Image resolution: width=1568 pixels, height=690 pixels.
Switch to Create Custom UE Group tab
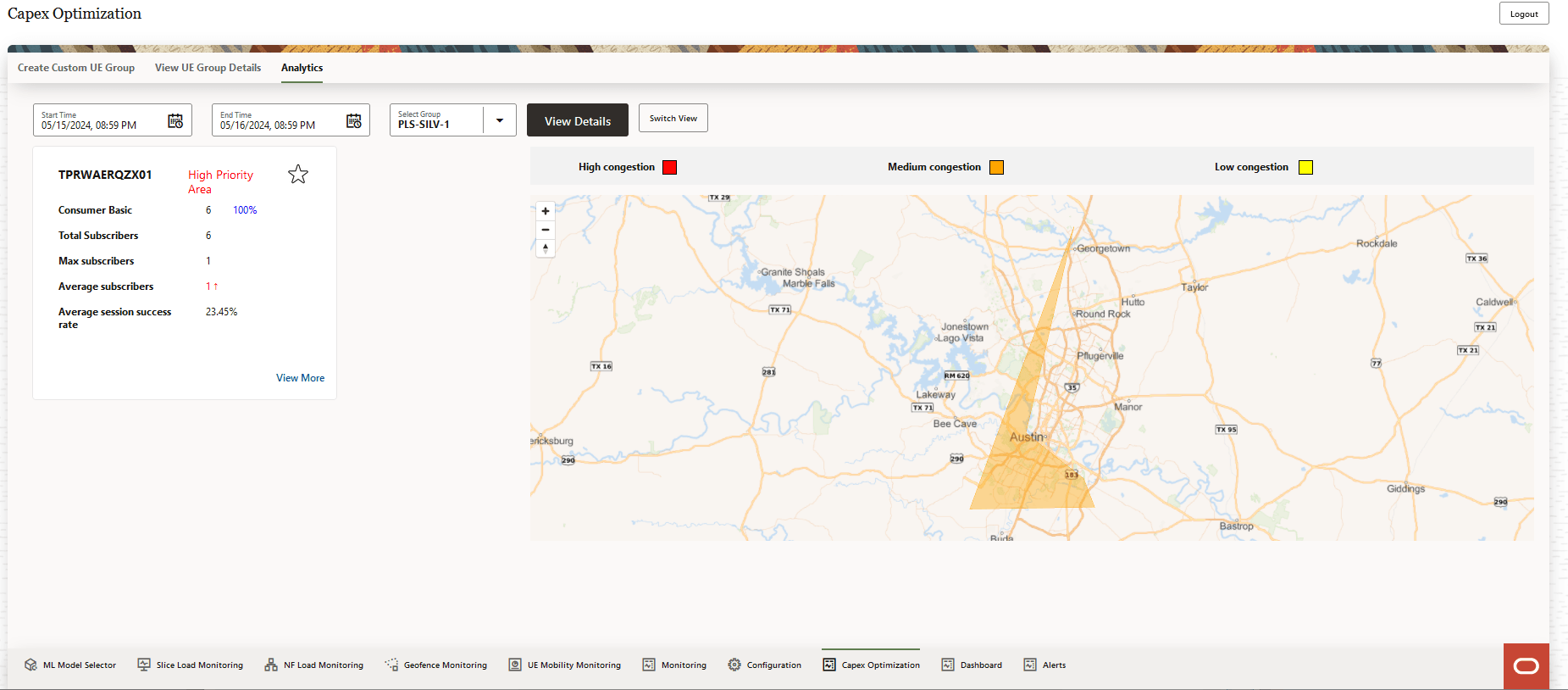76,68
